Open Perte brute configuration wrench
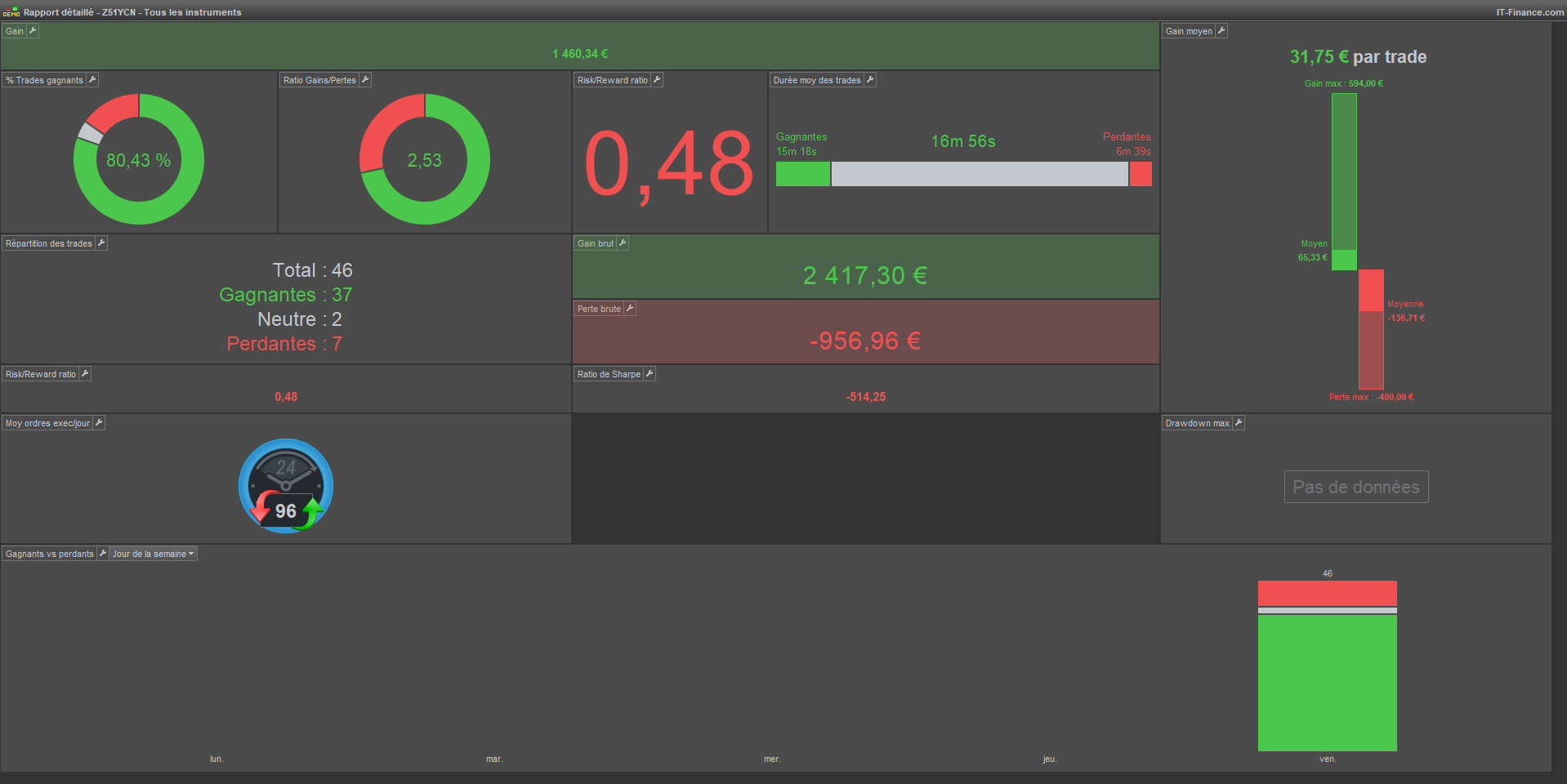1567x784 pixels. click(630, 308)
